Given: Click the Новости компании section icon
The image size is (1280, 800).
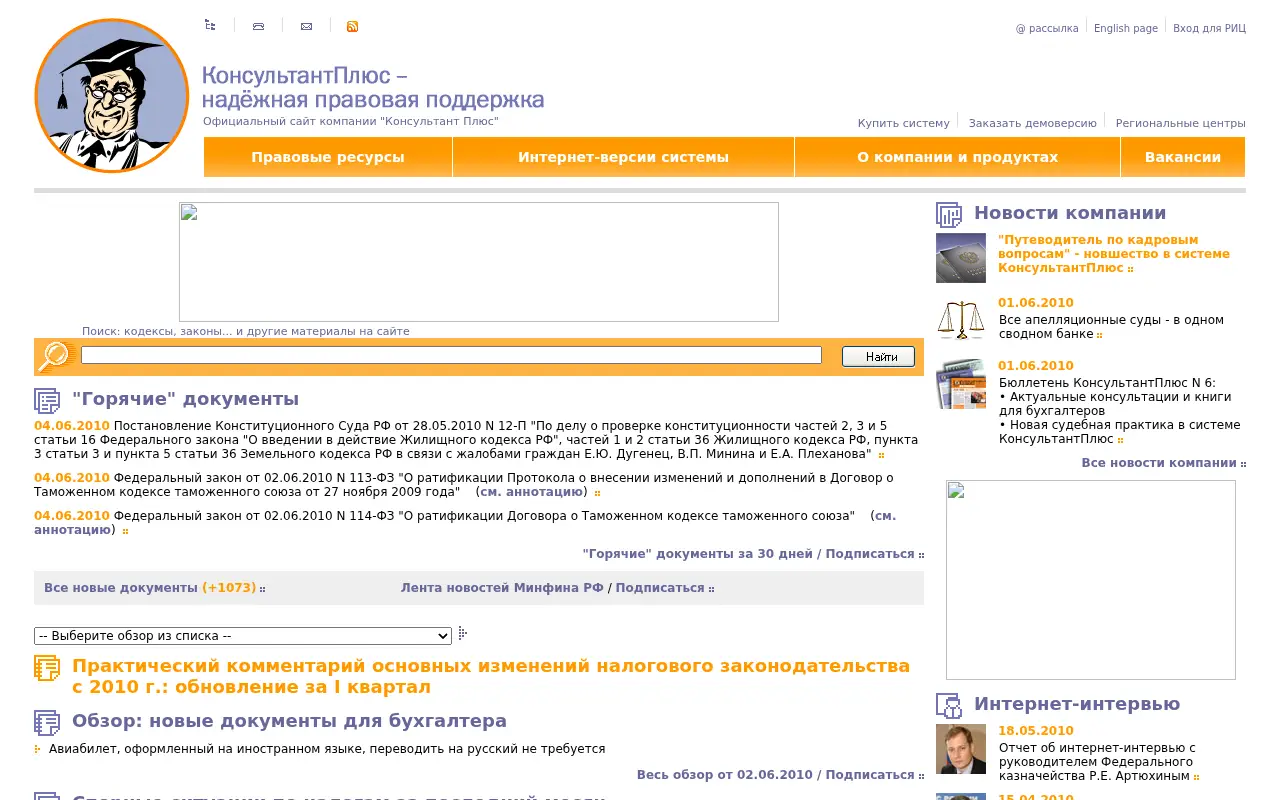Looking at the screenshot, I should 949,214.
